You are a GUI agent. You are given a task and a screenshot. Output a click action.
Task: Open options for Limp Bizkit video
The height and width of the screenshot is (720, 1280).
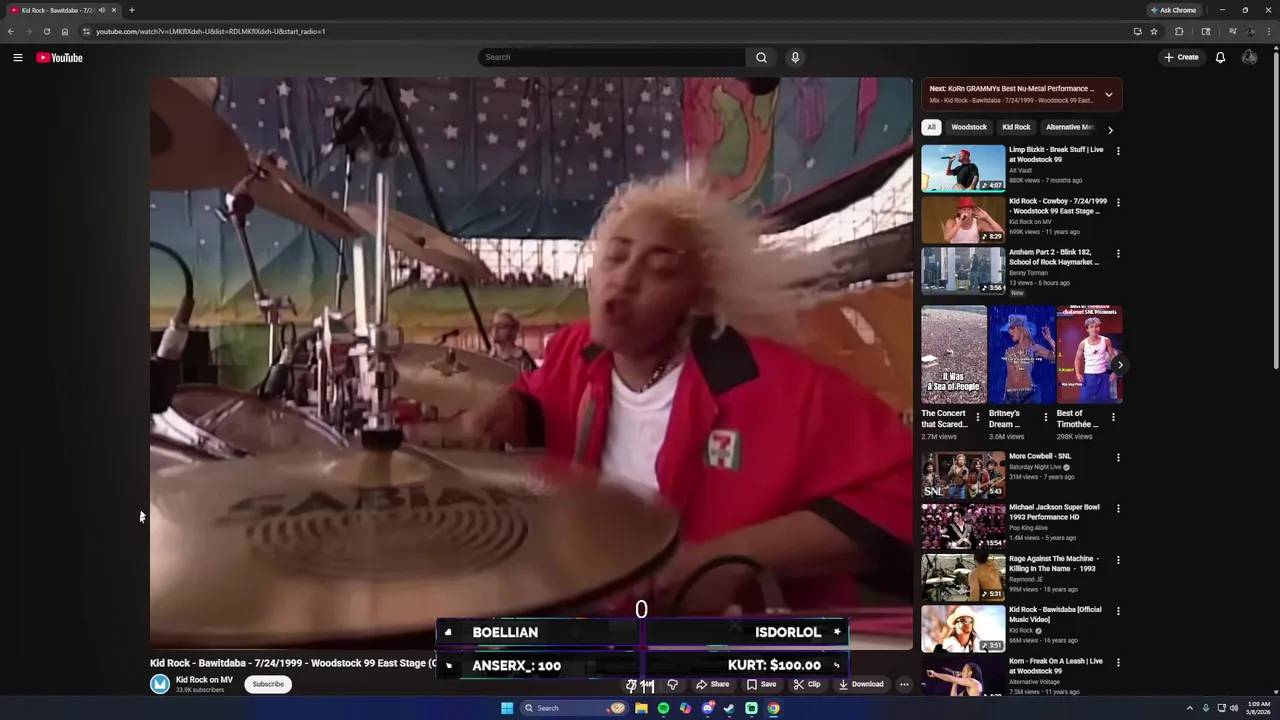1118,151
